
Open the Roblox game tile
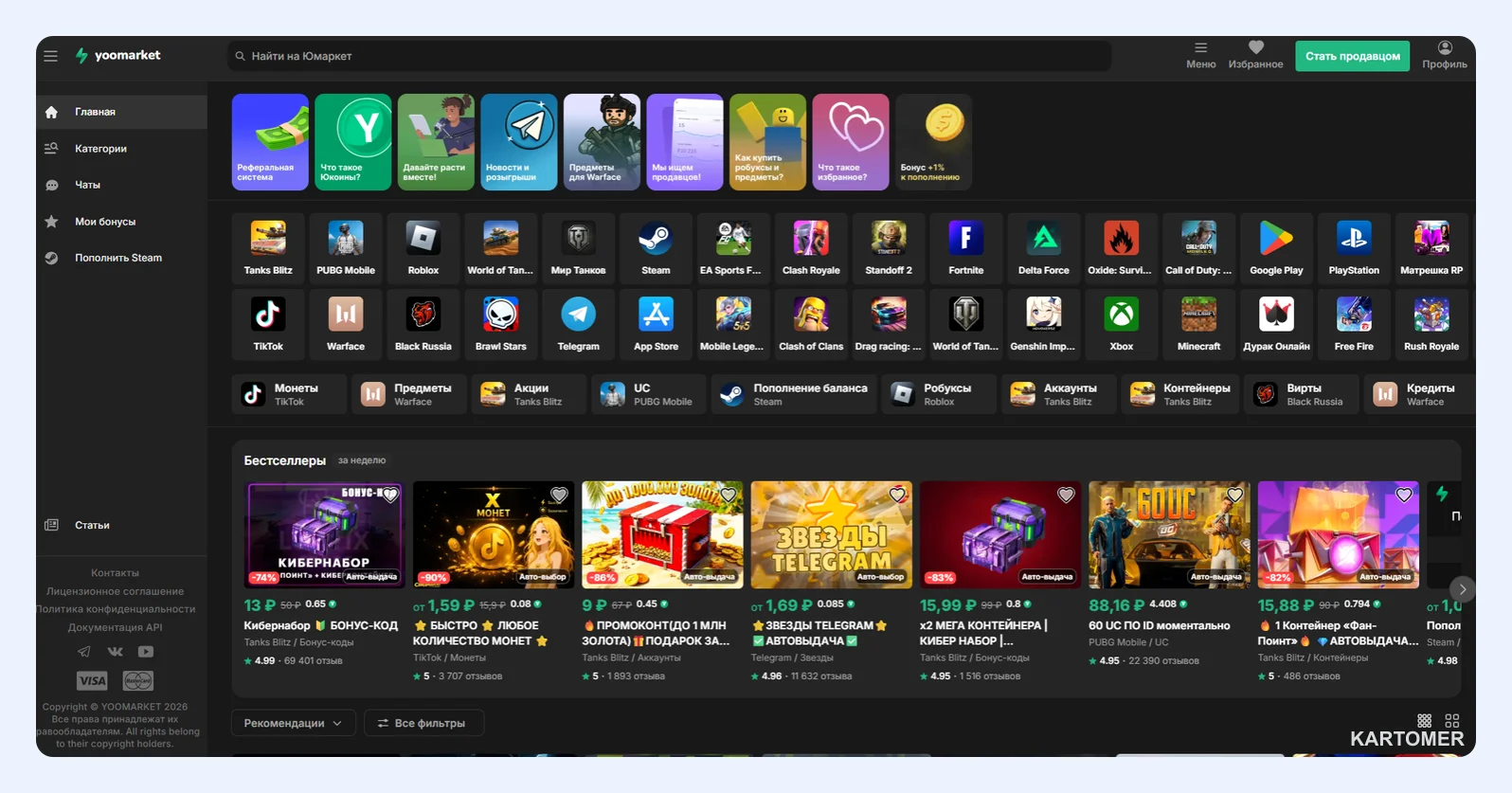[423, 247]
